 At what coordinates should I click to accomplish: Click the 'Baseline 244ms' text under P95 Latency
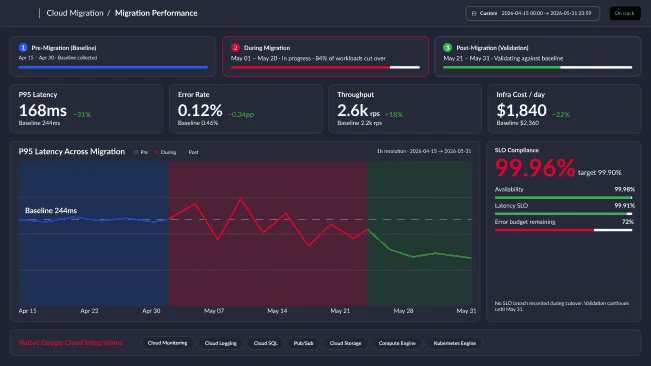(39, 123)
